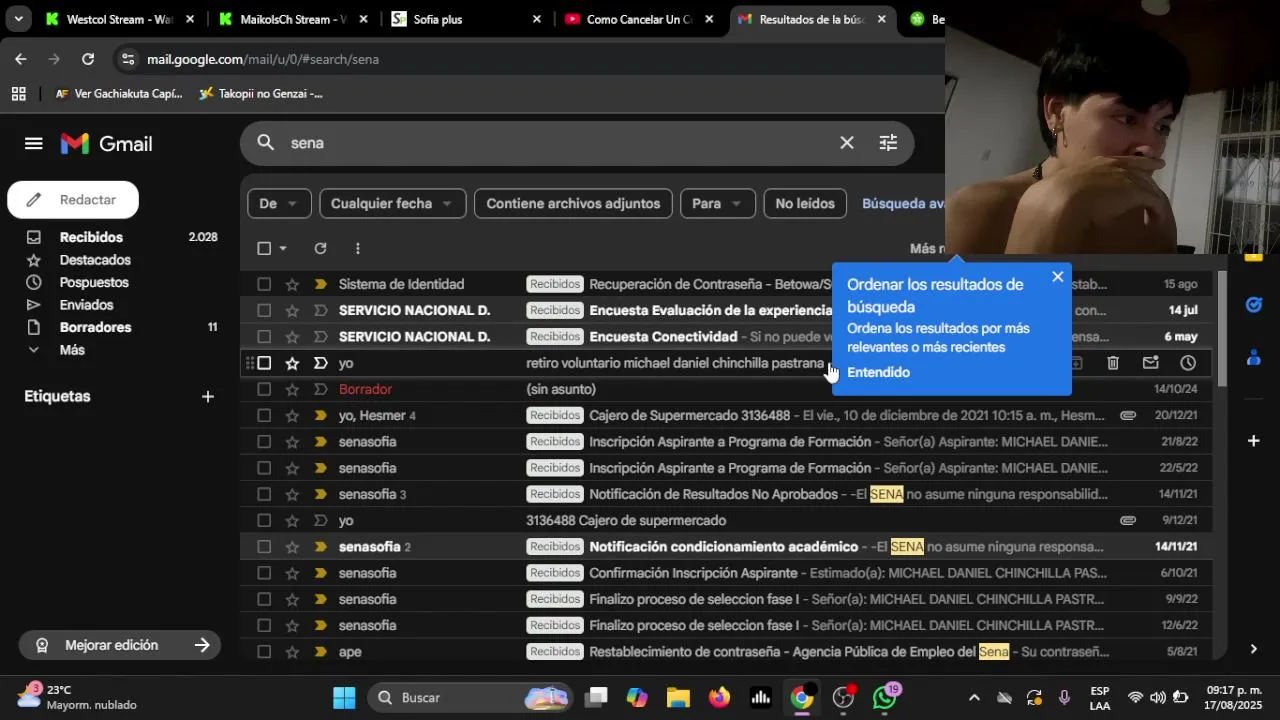Star the Encuesta Conectividad email

tap(292, 337)
